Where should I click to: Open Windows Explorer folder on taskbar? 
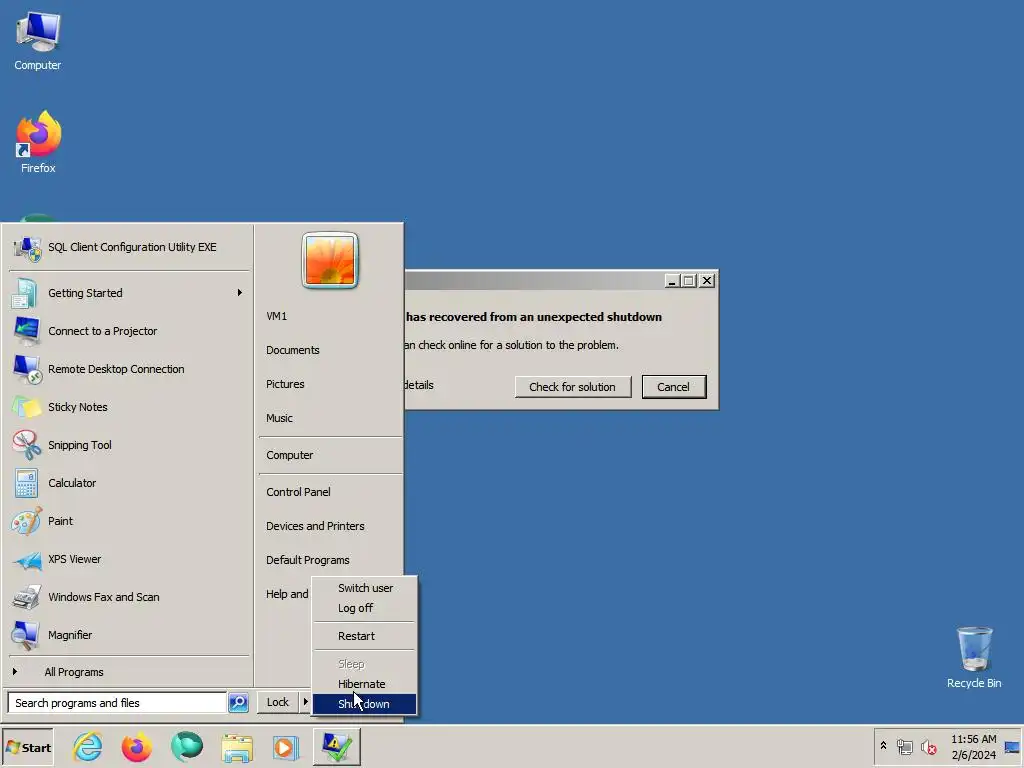coord(236,746)
